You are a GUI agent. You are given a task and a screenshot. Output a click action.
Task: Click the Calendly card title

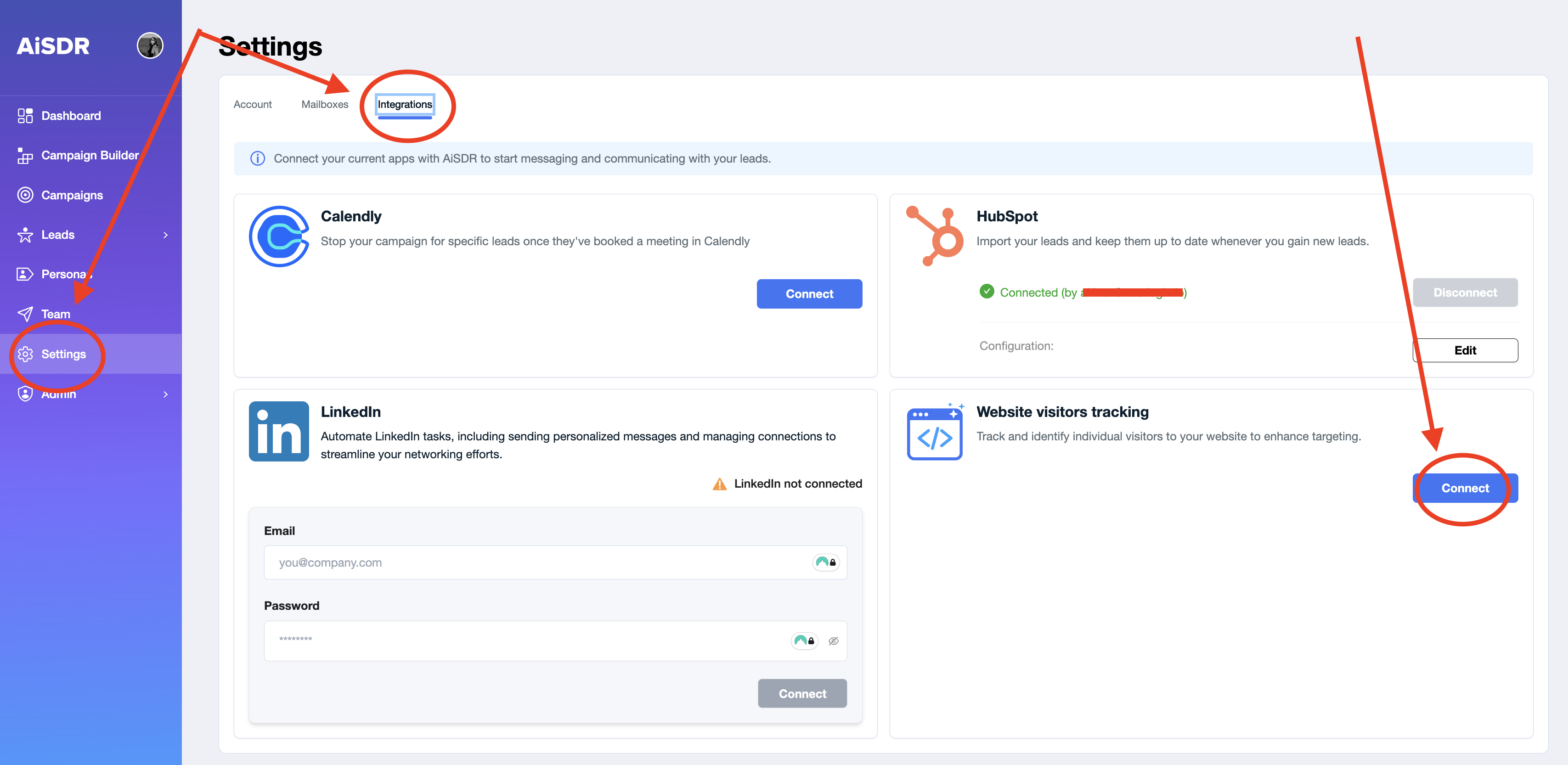tap(351, 216)
